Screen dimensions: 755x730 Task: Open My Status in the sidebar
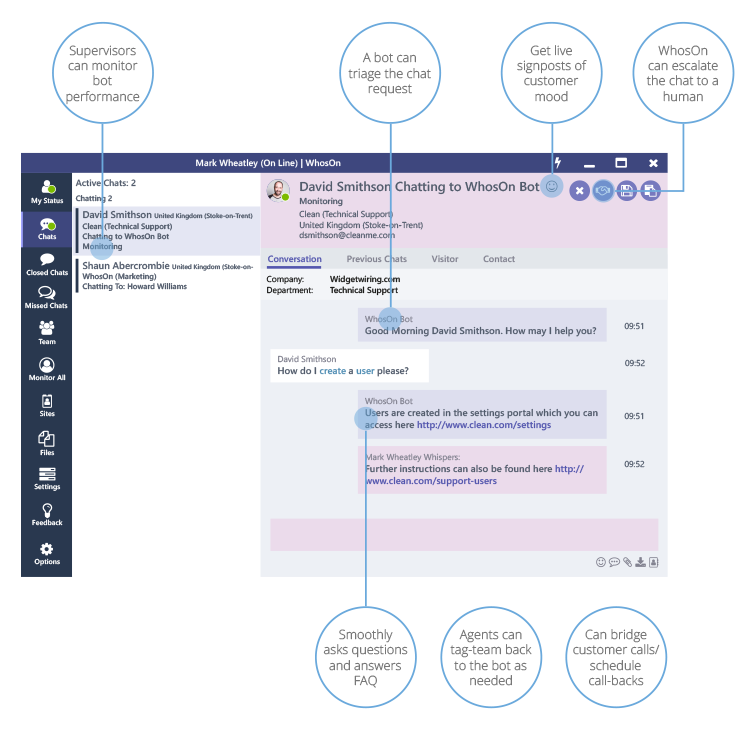click(46, 191)
